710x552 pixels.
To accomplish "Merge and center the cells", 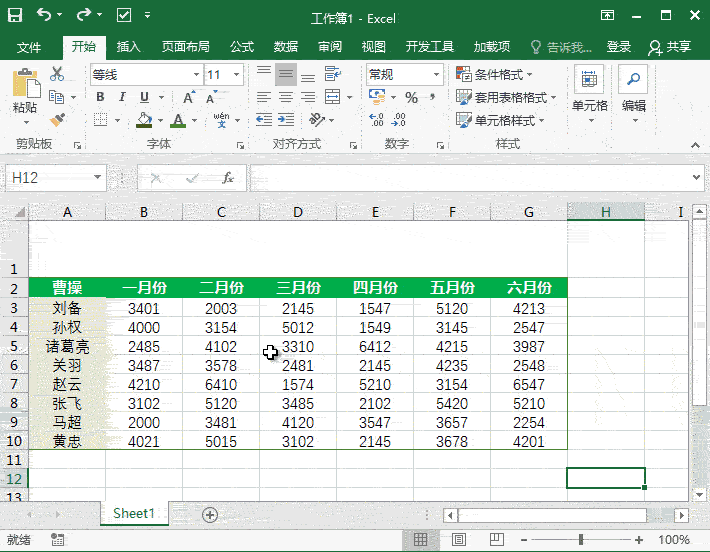I will [333, 97].
